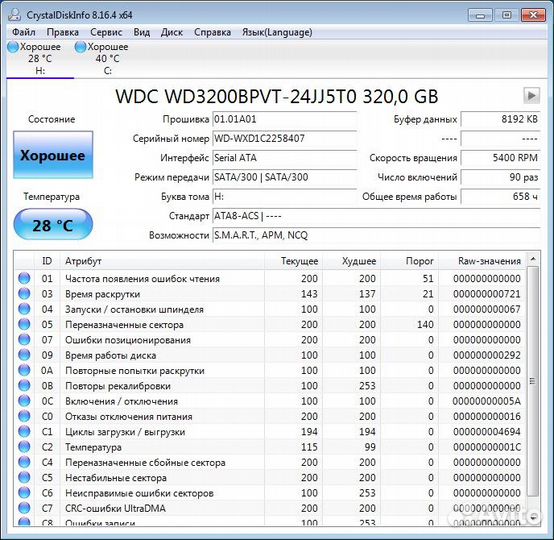Viewport: 554px width, 540px height.
Task: Click status icon for attribute 05
Action: [24, 324]
